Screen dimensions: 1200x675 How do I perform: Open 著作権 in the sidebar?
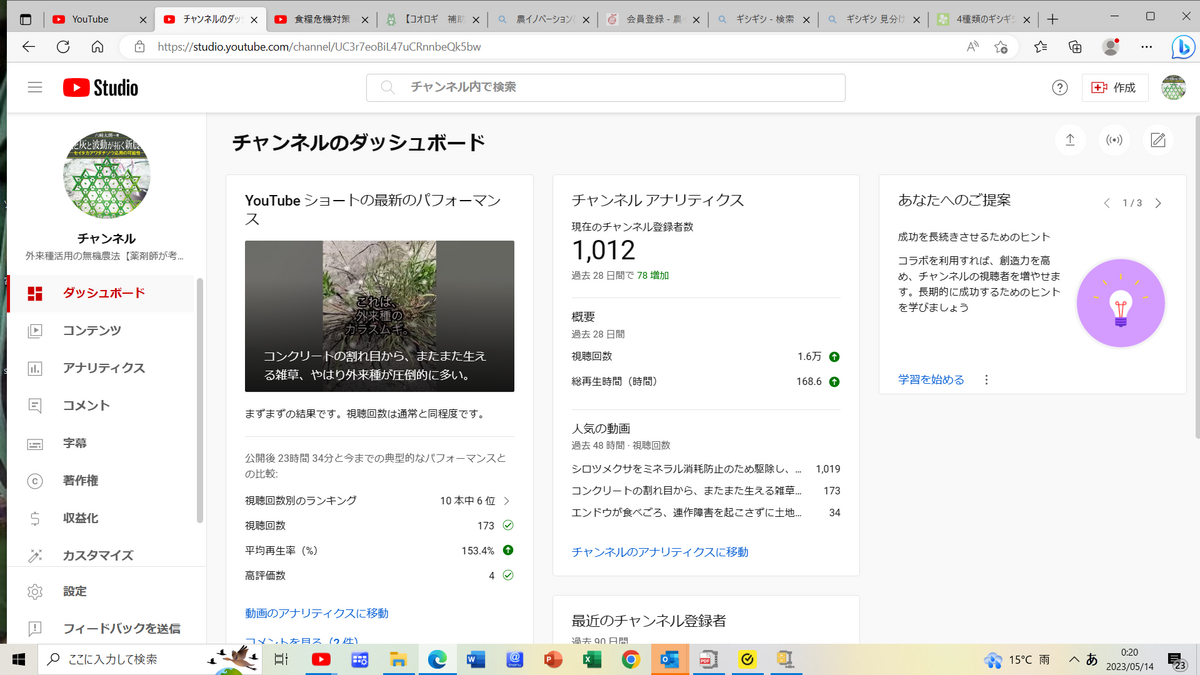(x=101, y=481)
